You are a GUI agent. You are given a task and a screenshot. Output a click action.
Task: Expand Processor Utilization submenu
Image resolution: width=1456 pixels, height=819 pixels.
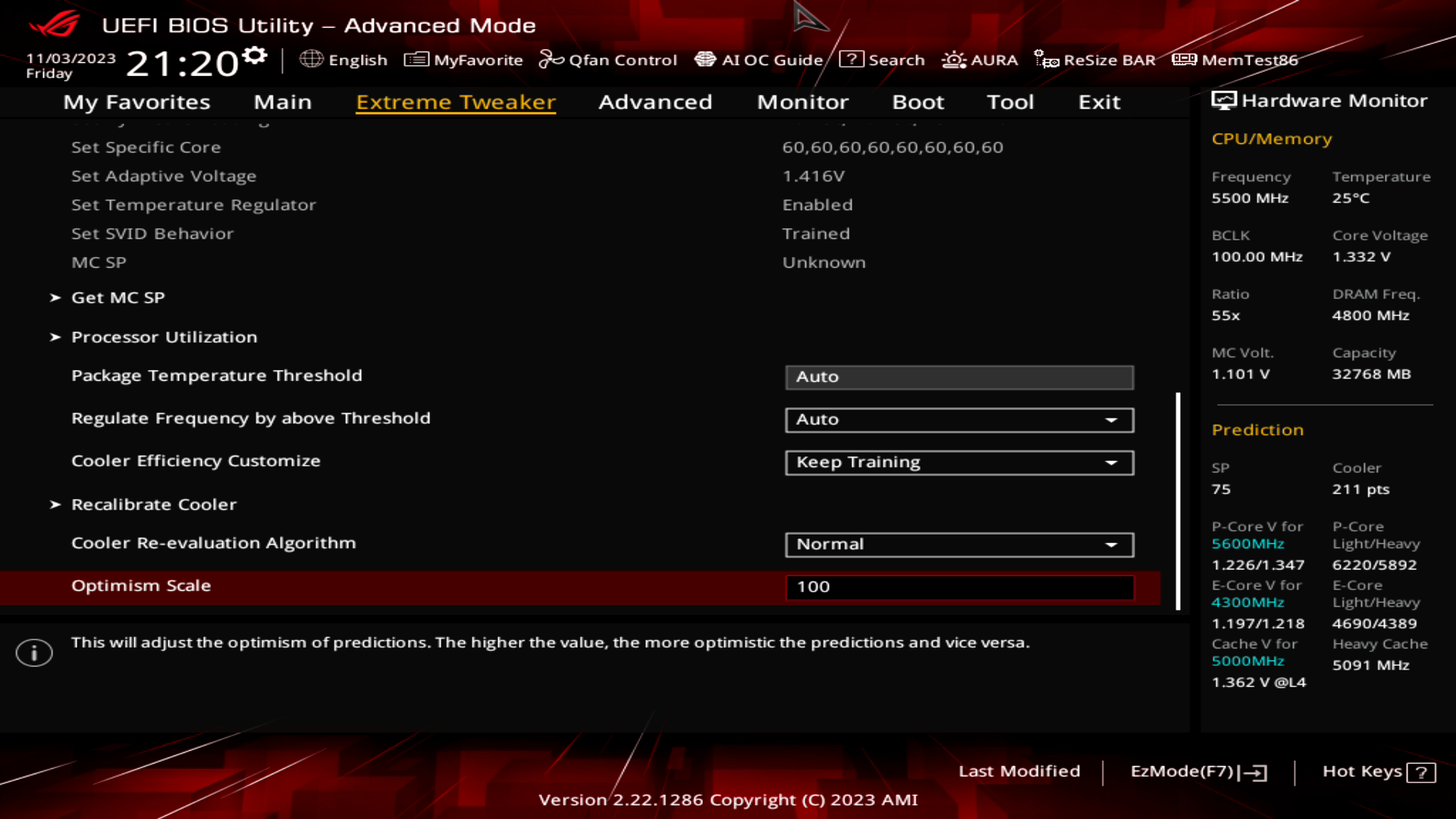coord(164,336)
